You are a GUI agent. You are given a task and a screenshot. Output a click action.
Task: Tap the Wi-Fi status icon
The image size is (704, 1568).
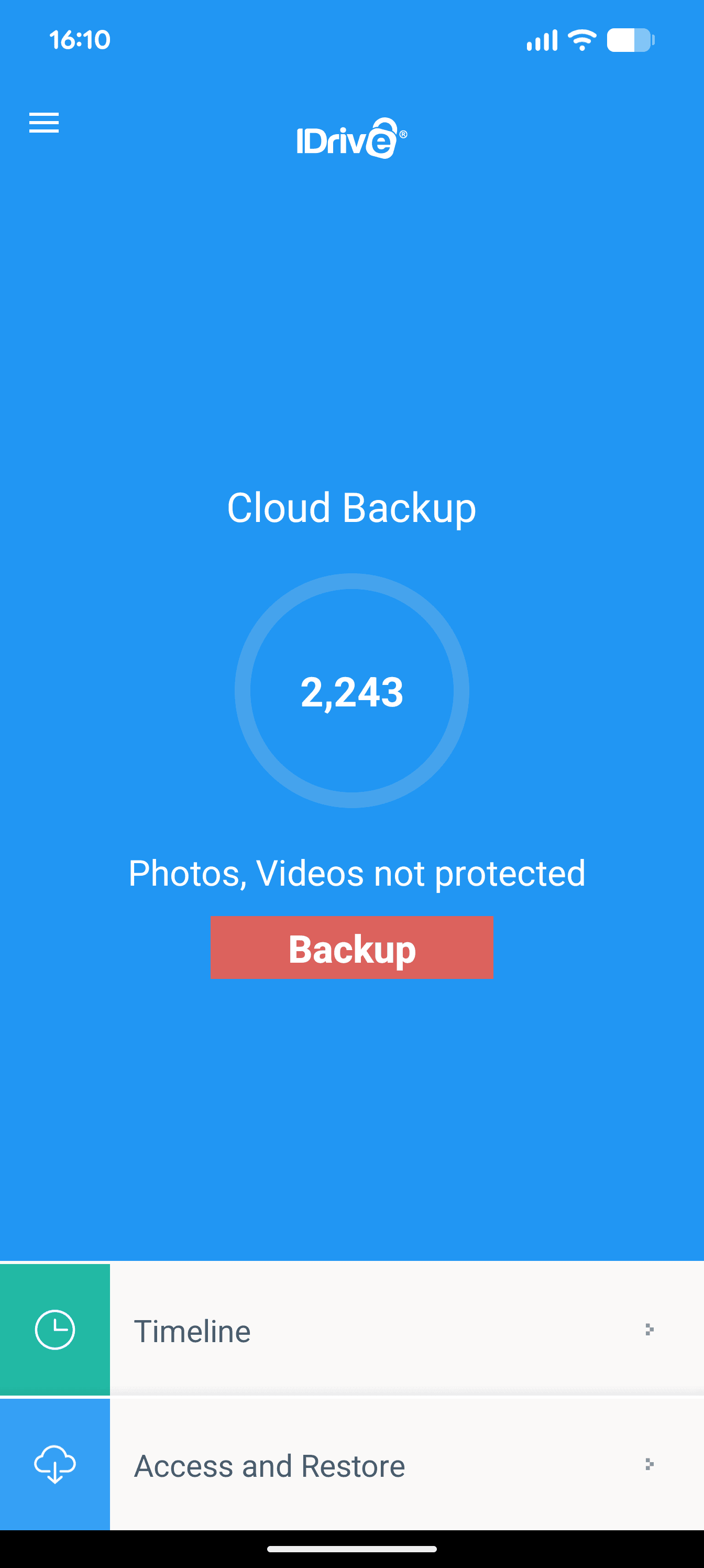click(x=582, y=40)
